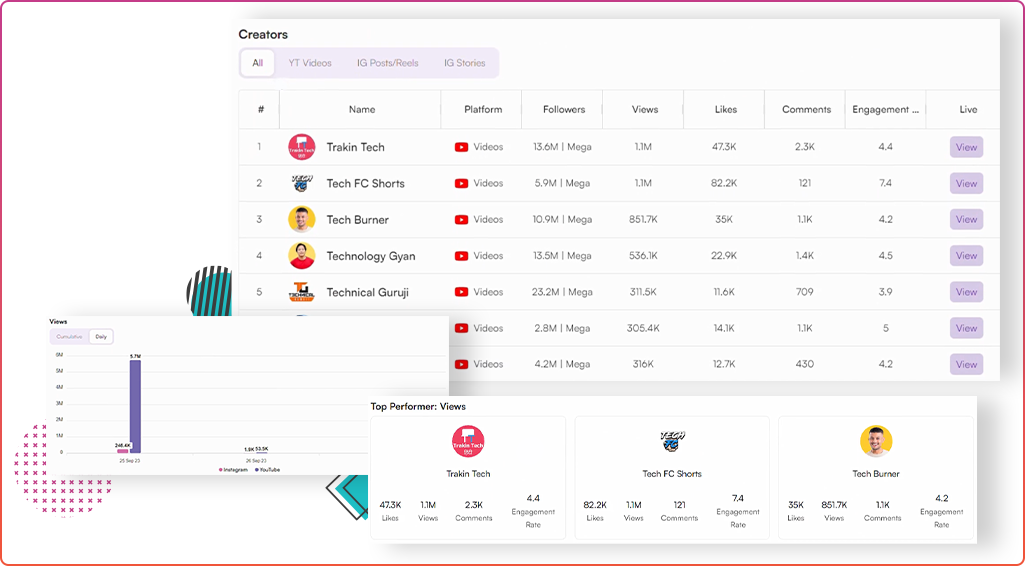Sort table by Followers column header
Image resolution: width=1025 pixels, height=566 pixels.
[564, 109]
